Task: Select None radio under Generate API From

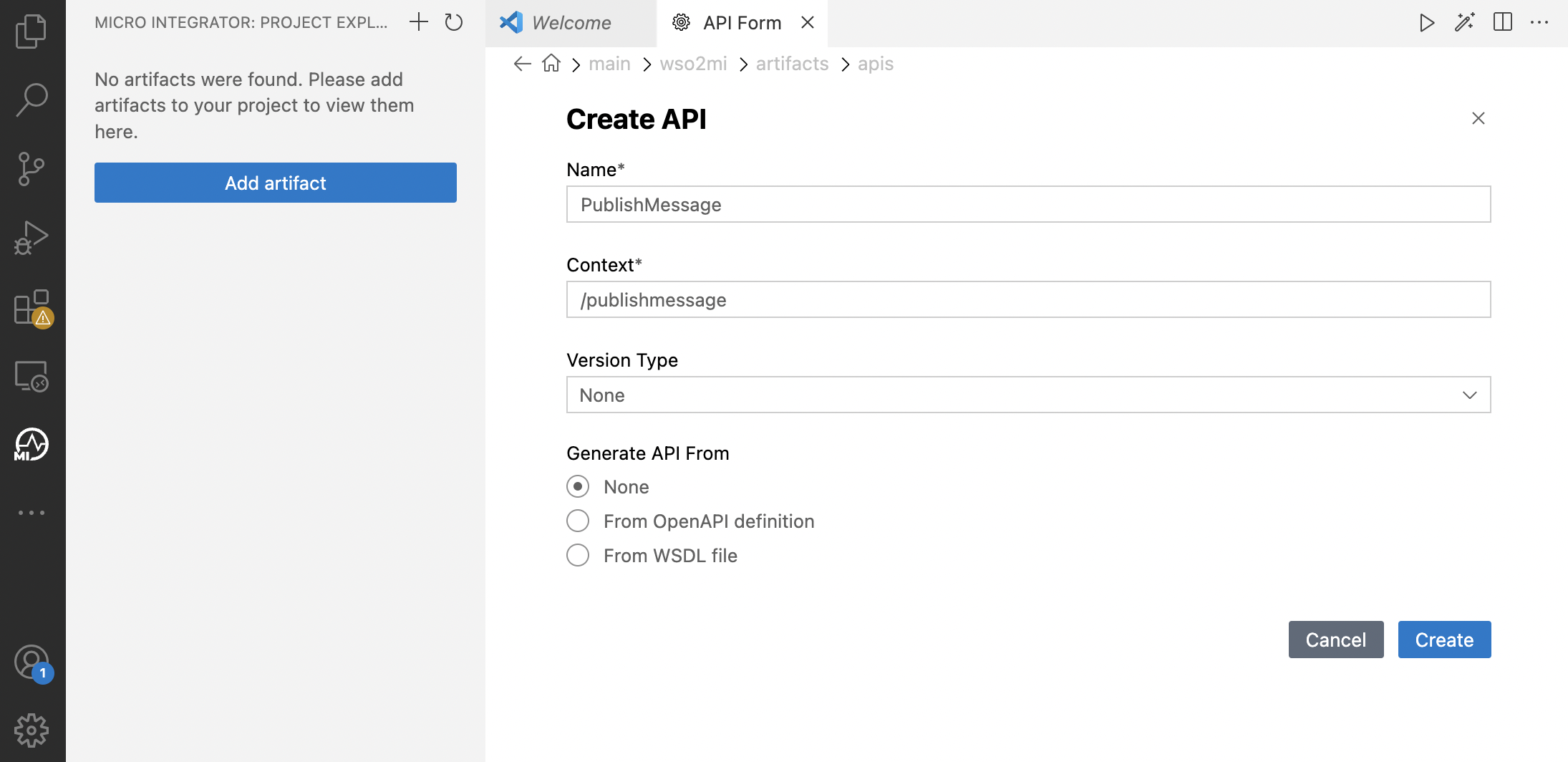Action: [x=578, y=486]
